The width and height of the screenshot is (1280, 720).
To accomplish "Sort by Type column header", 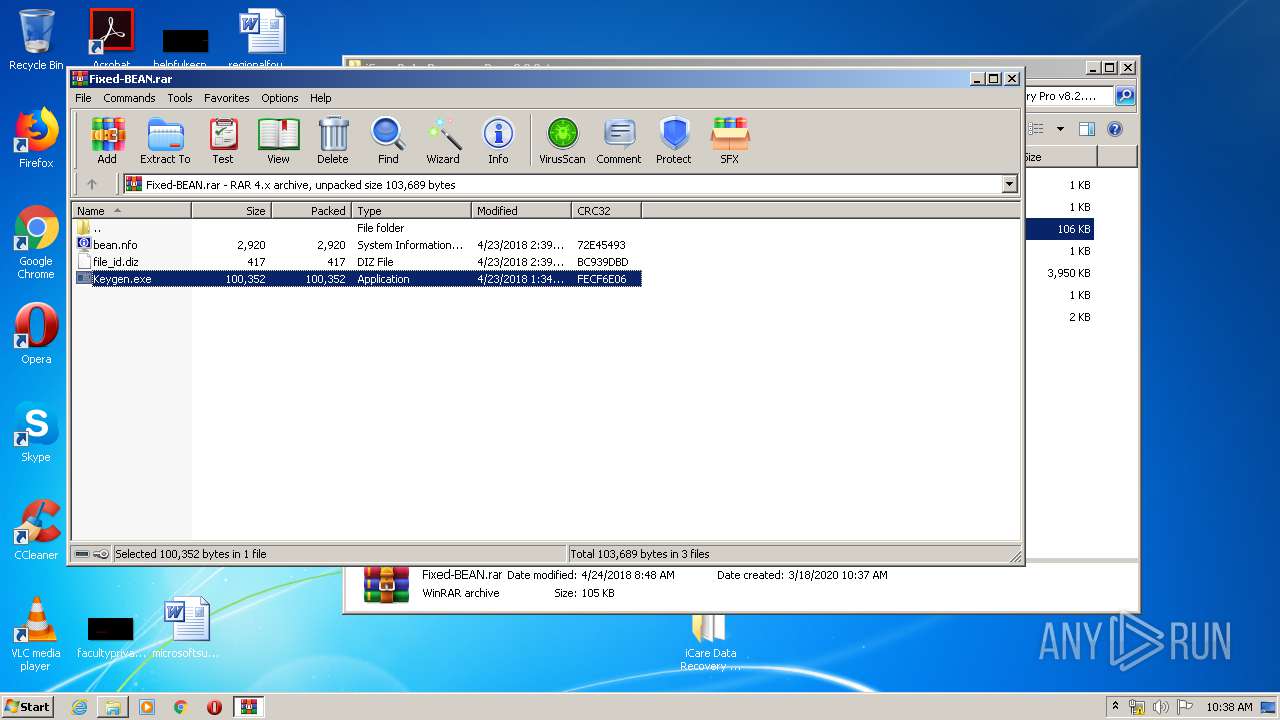I will coord(412,211).
